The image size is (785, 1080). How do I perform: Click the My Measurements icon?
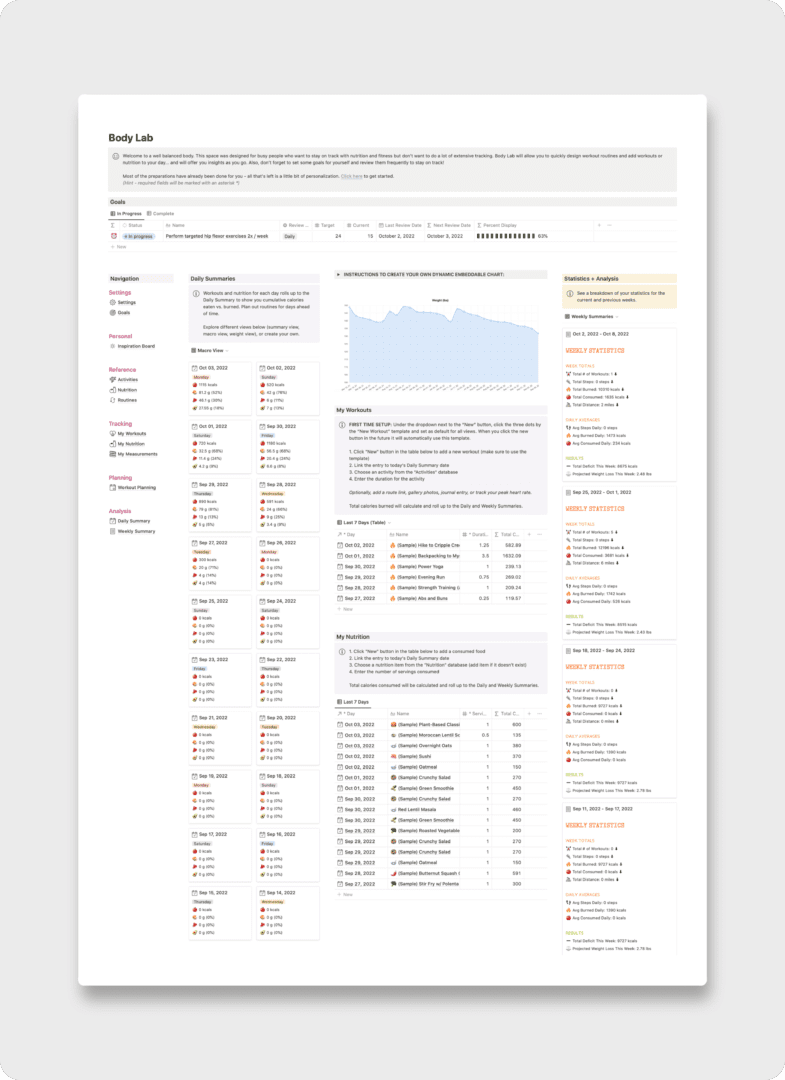click(113, 454)
